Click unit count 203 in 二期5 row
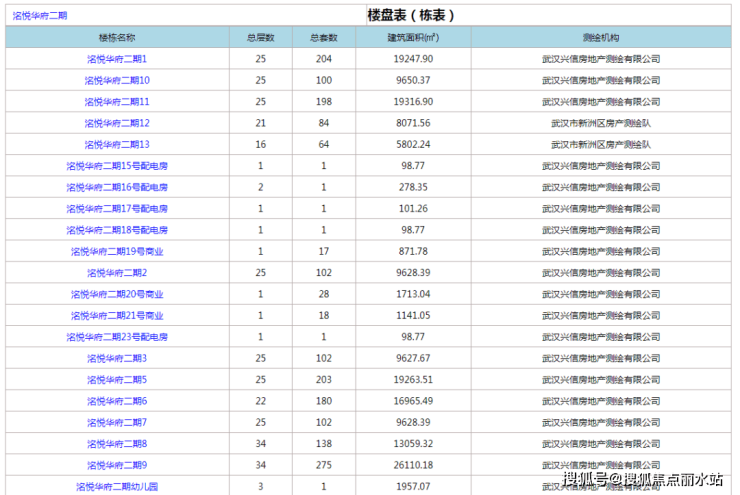The image size is (740, 495). [x=324, y=380]
